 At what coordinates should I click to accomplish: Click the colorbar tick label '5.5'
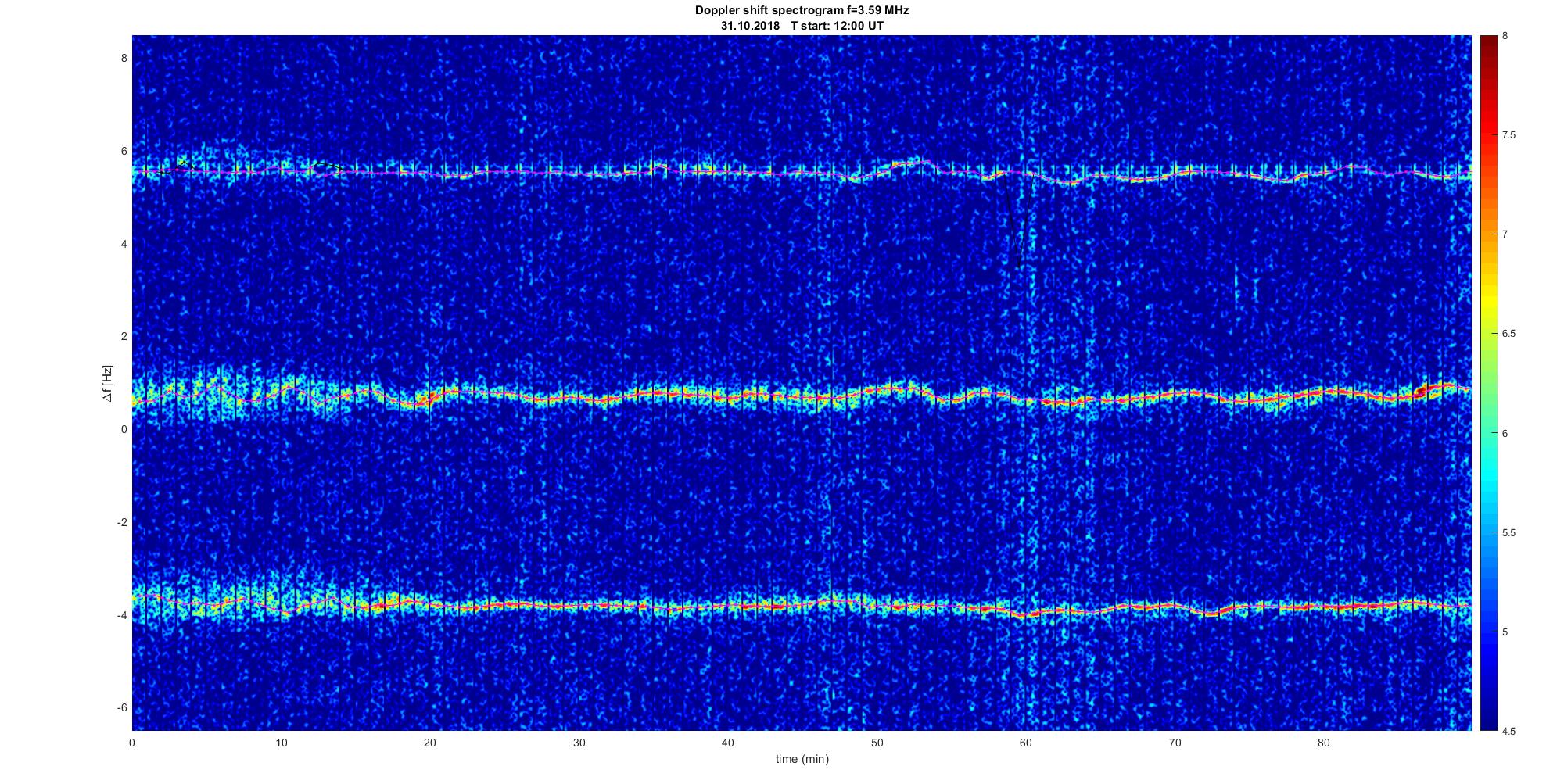pyautogui.click(x=1509, y=533)
